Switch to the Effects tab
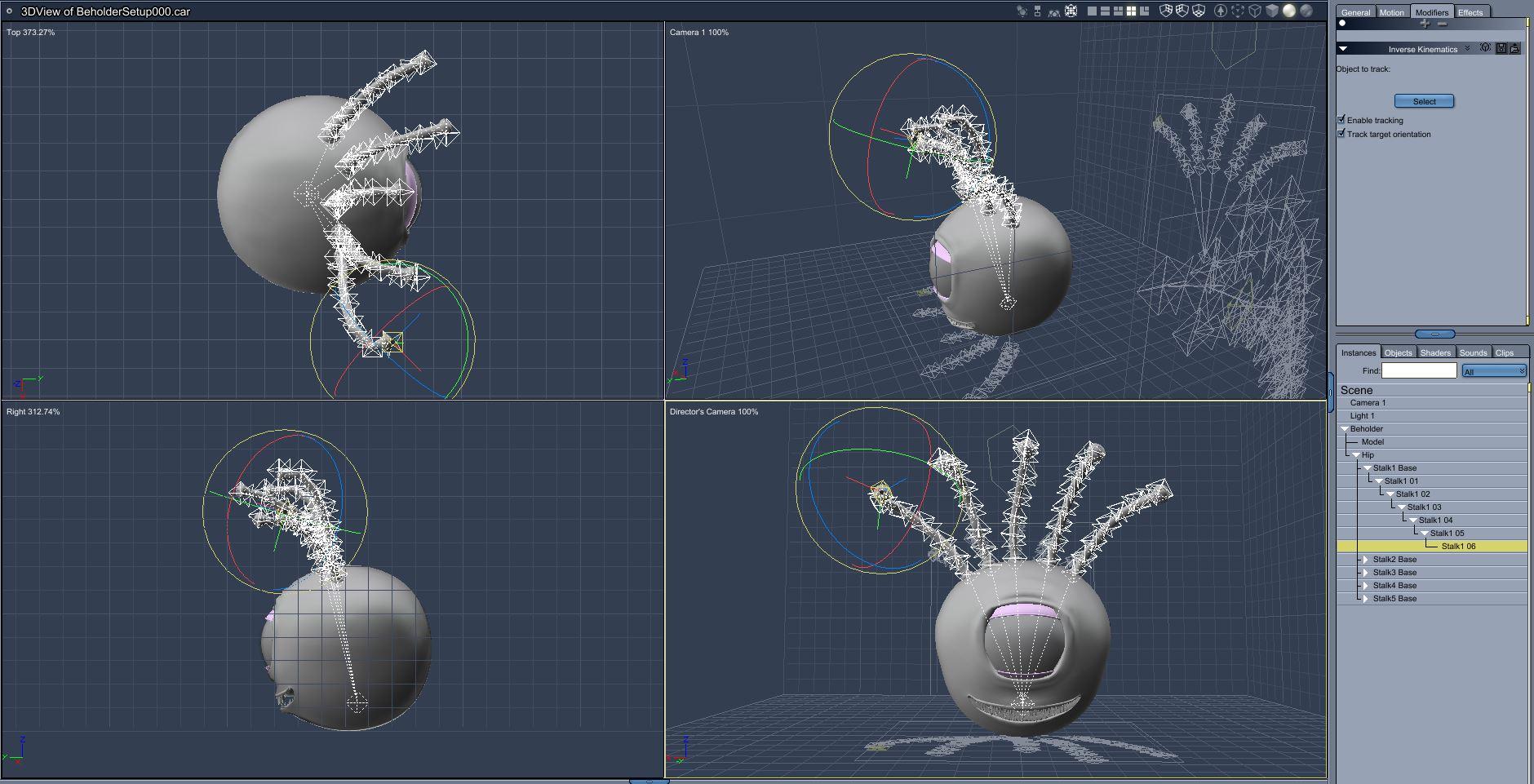 (x=1470, y=12)
